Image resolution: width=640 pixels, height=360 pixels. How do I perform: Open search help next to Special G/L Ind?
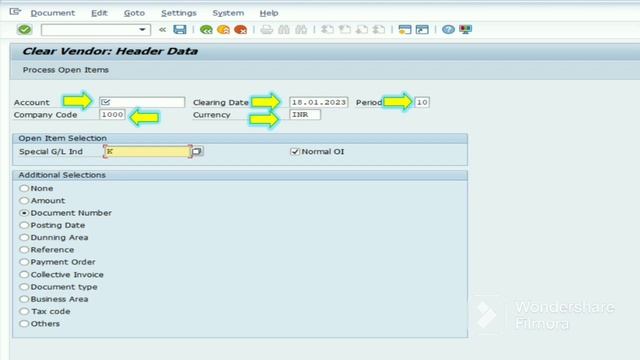pos(197,151)
